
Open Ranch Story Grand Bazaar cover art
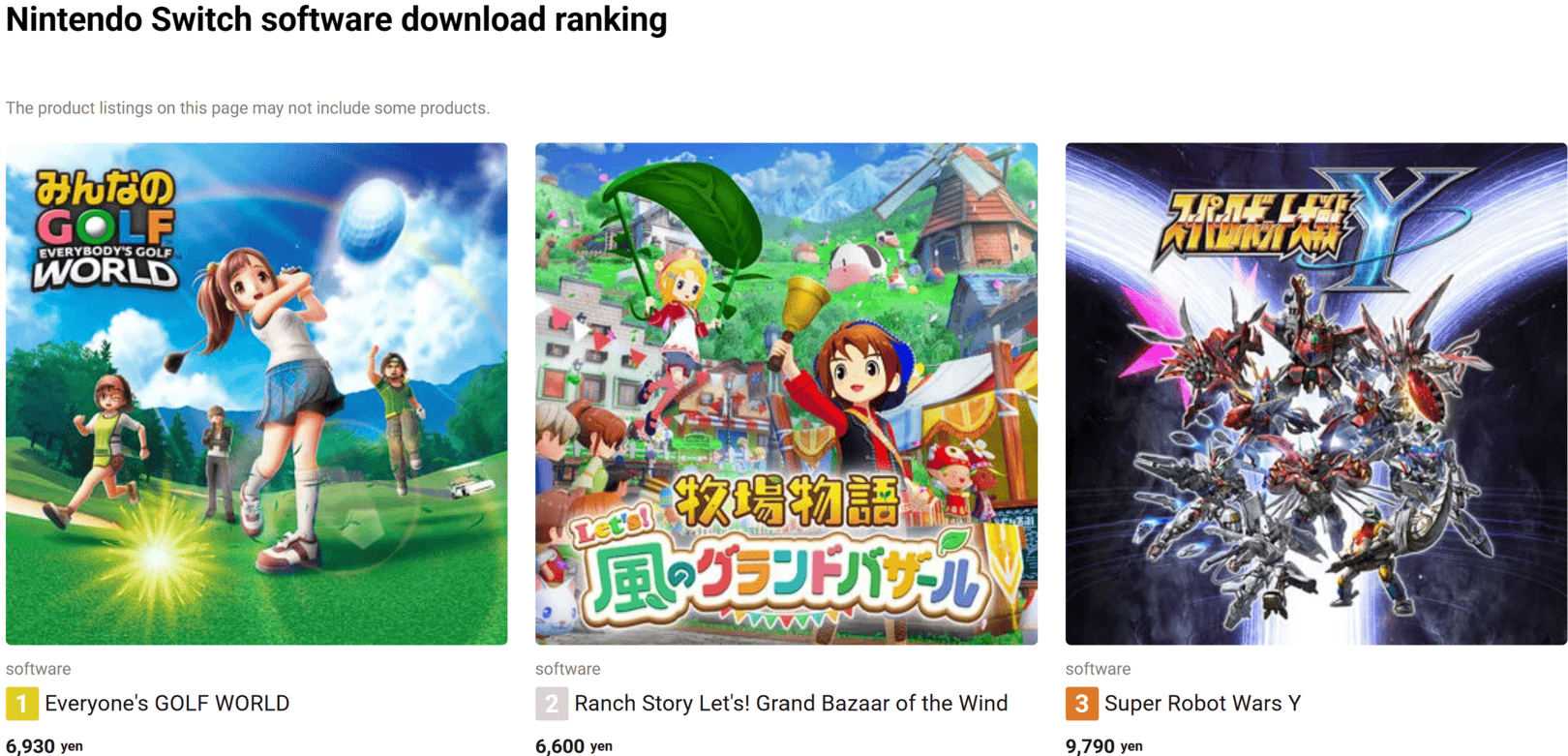point(786,394)
